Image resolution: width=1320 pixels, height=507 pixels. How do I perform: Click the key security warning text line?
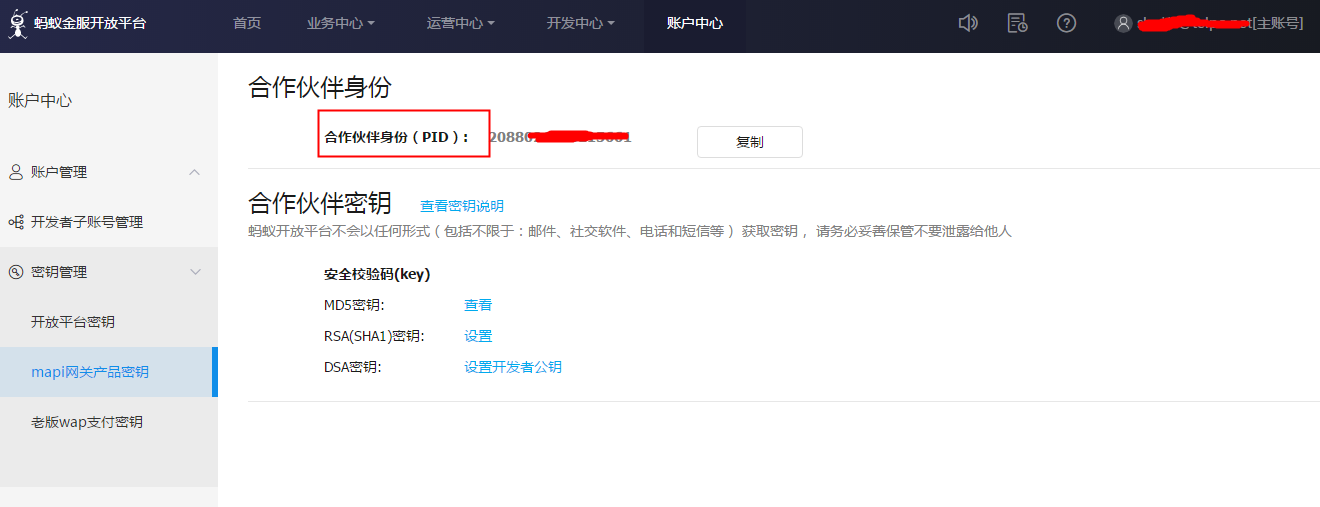click(x=630, y=231)
